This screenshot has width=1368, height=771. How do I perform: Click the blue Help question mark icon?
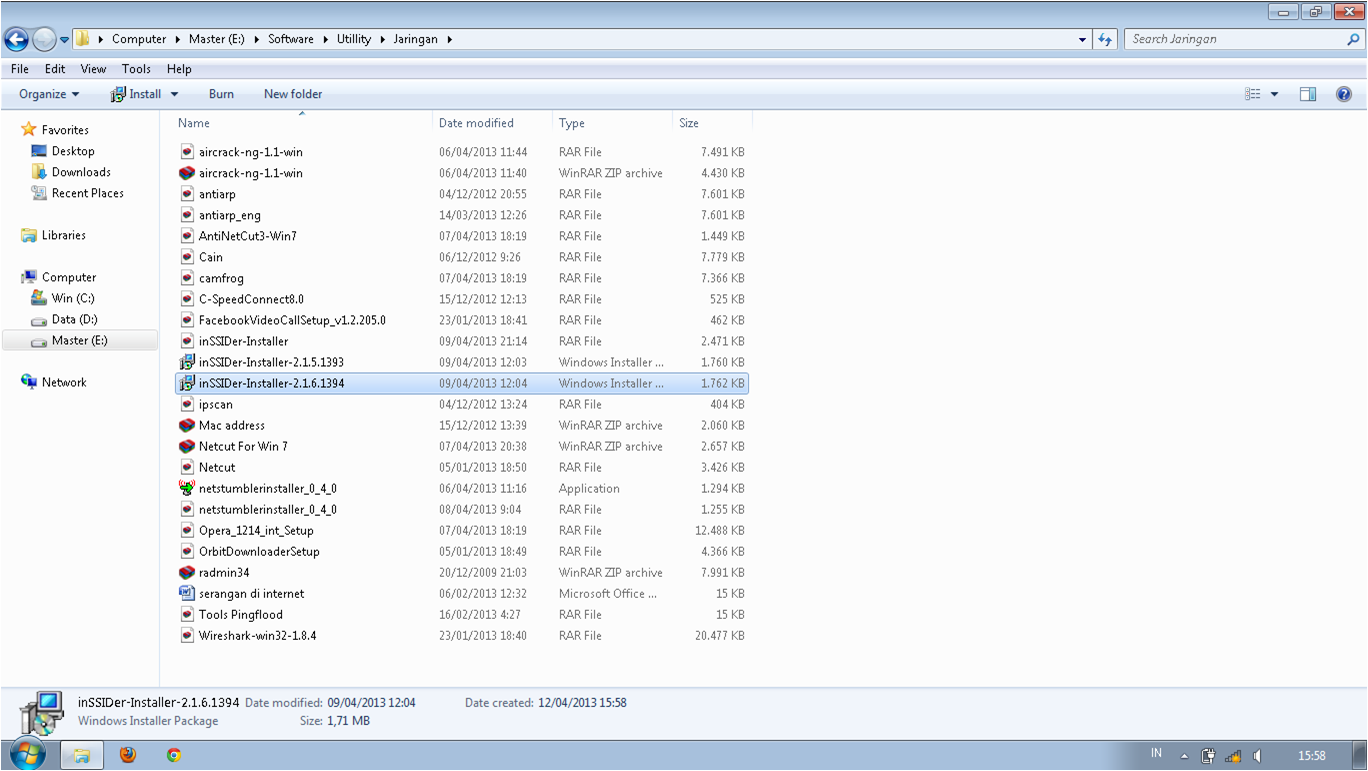tap(1344, 94)
